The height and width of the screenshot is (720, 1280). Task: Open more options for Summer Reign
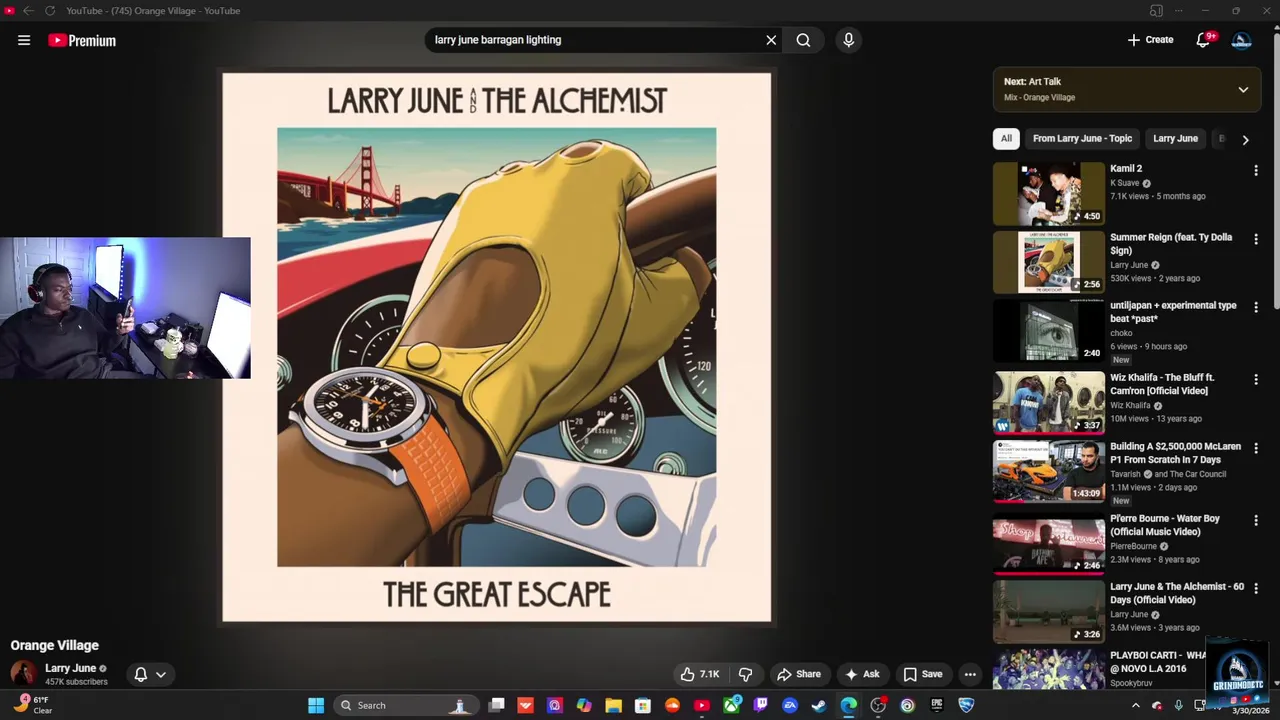pos(1256,239)
